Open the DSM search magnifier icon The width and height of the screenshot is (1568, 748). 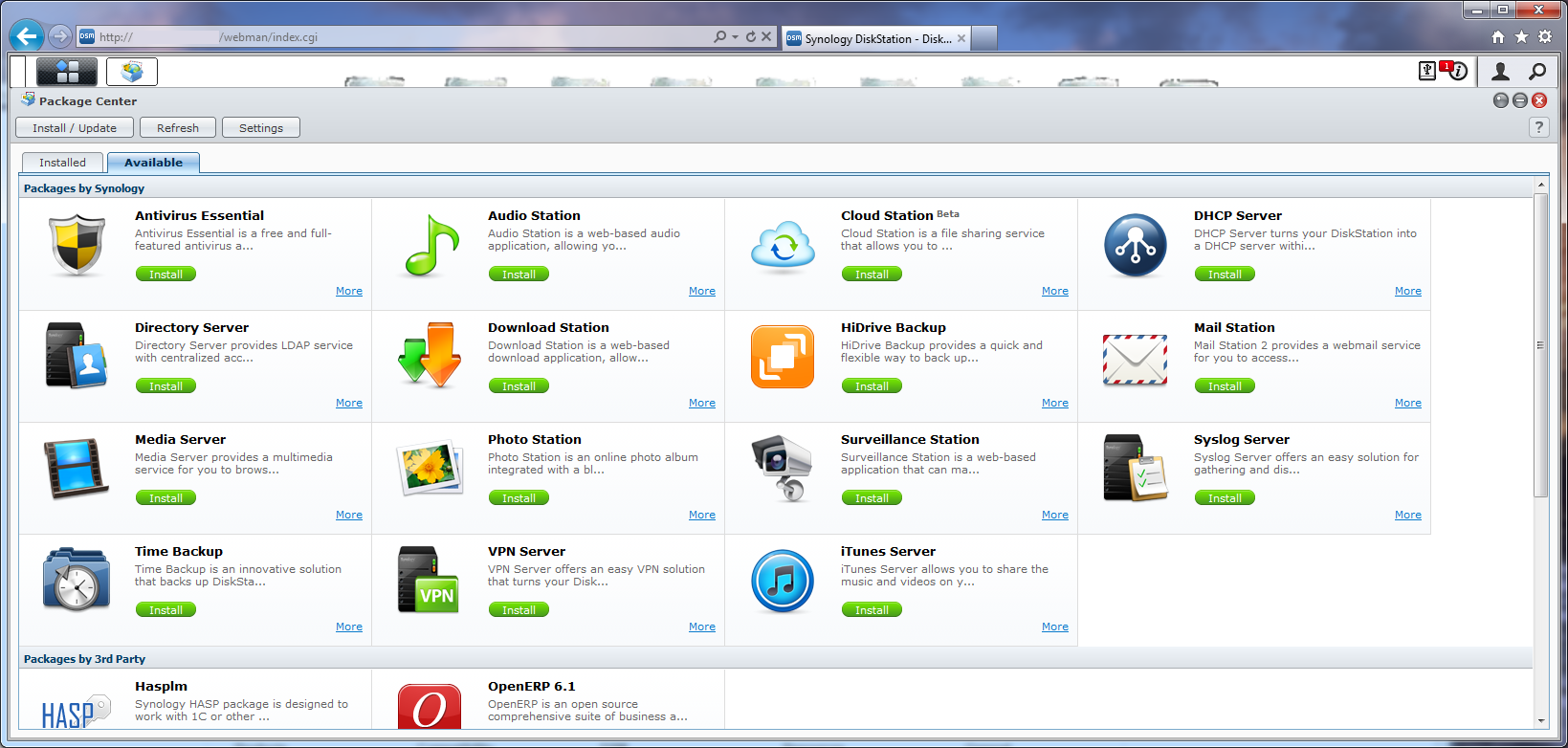click(x=1537, y=71)
